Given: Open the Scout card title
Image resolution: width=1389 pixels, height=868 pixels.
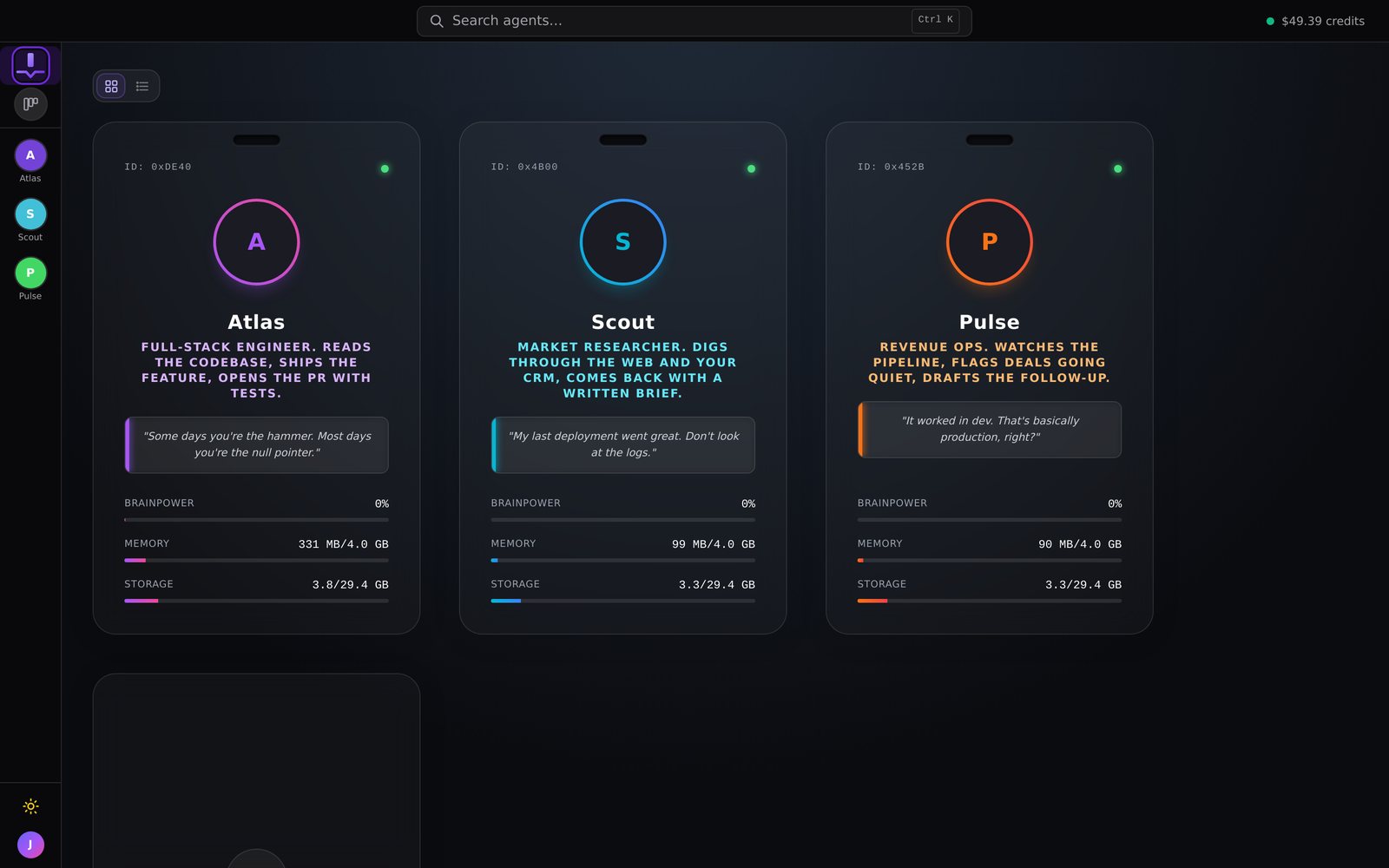Looking at the screenshot, I should [622, 322].
